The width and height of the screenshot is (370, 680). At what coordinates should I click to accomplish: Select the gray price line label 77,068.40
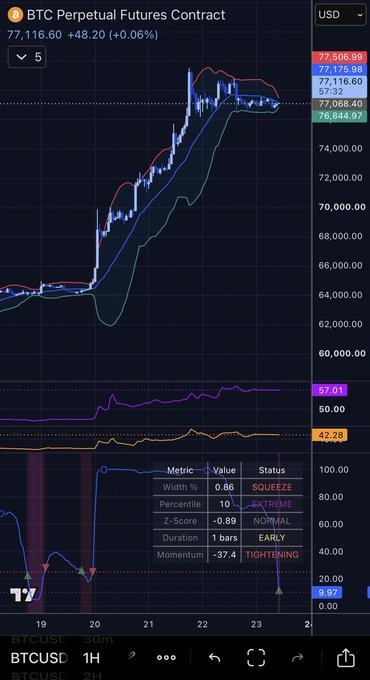(340, 104)
